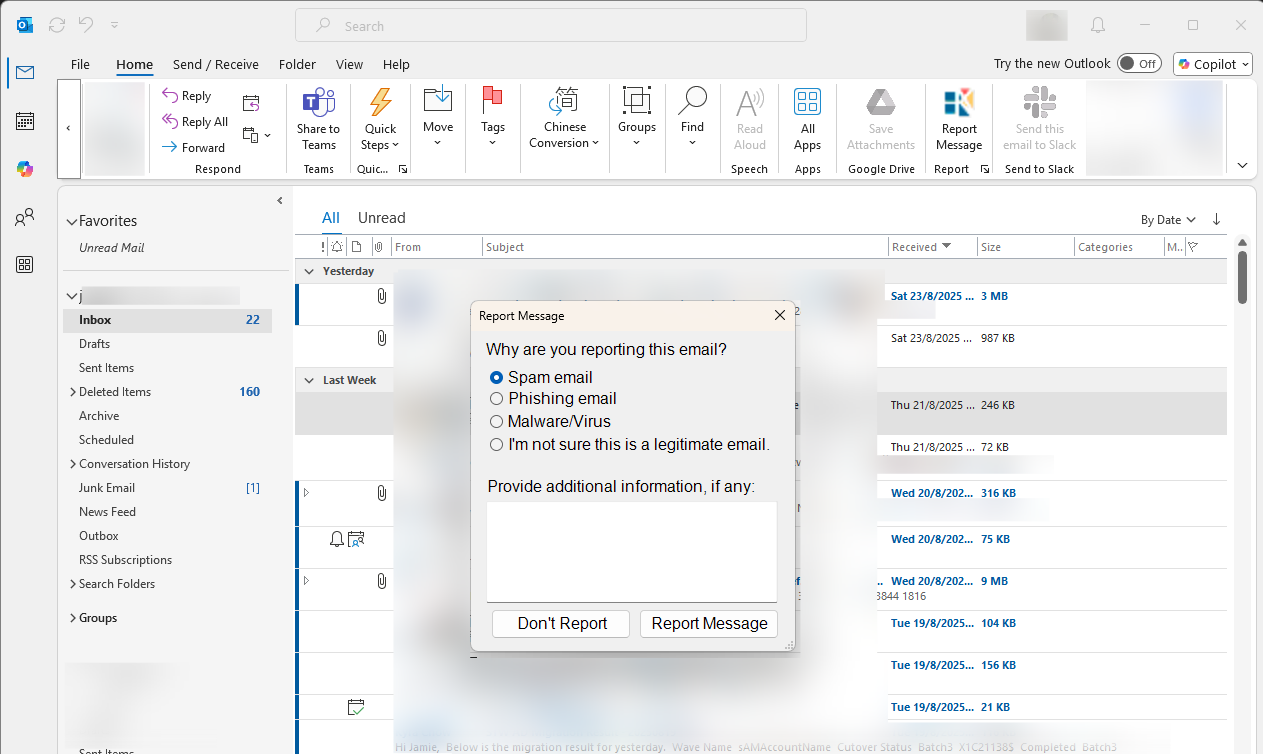Open Quick Steps lightning icon
Screen dimensions: 1263x754
pyautogui.click(x=380, y=103)
